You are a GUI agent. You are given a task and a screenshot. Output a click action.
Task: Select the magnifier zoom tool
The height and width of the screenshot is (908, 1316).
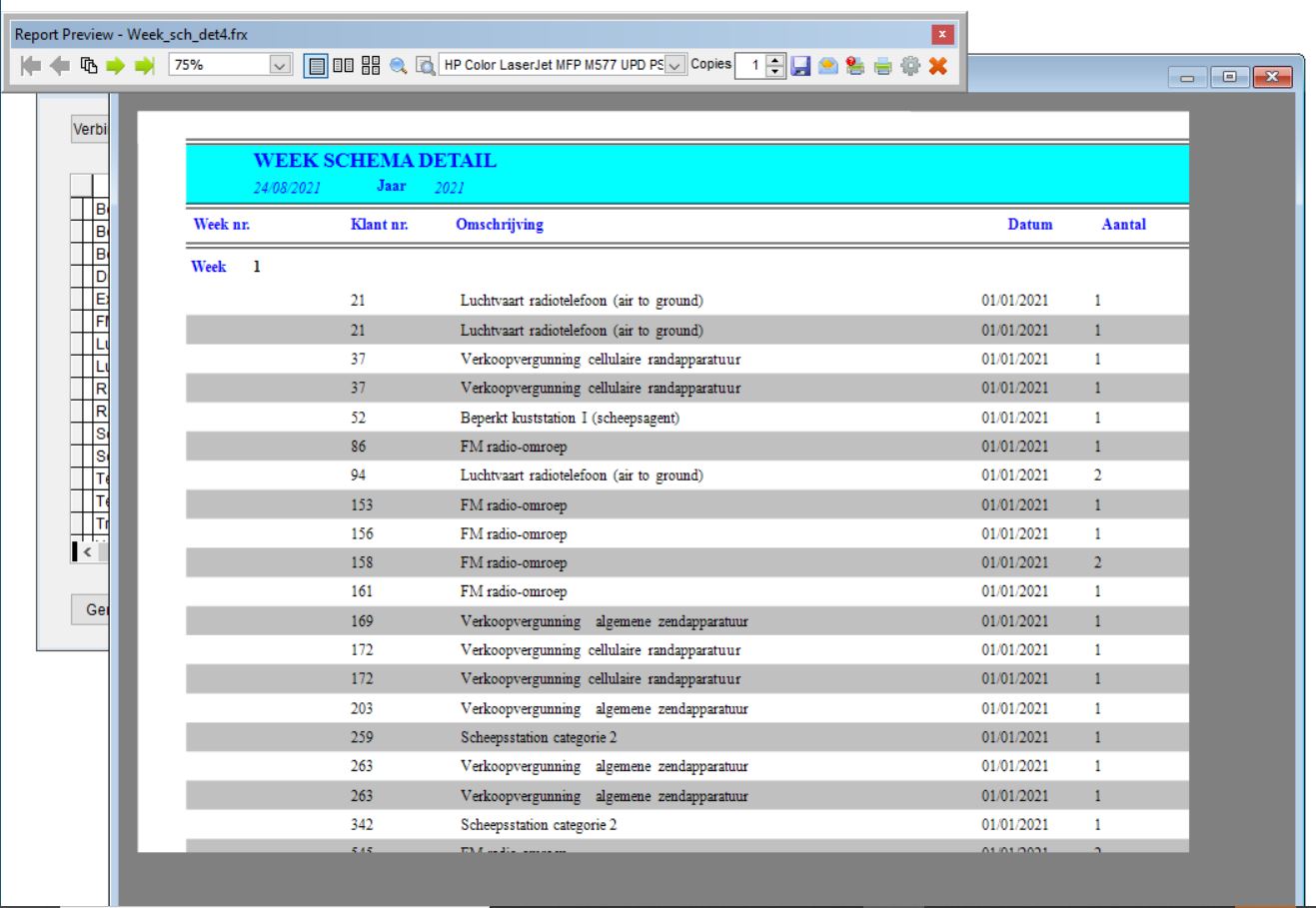(x=398, y=66)
